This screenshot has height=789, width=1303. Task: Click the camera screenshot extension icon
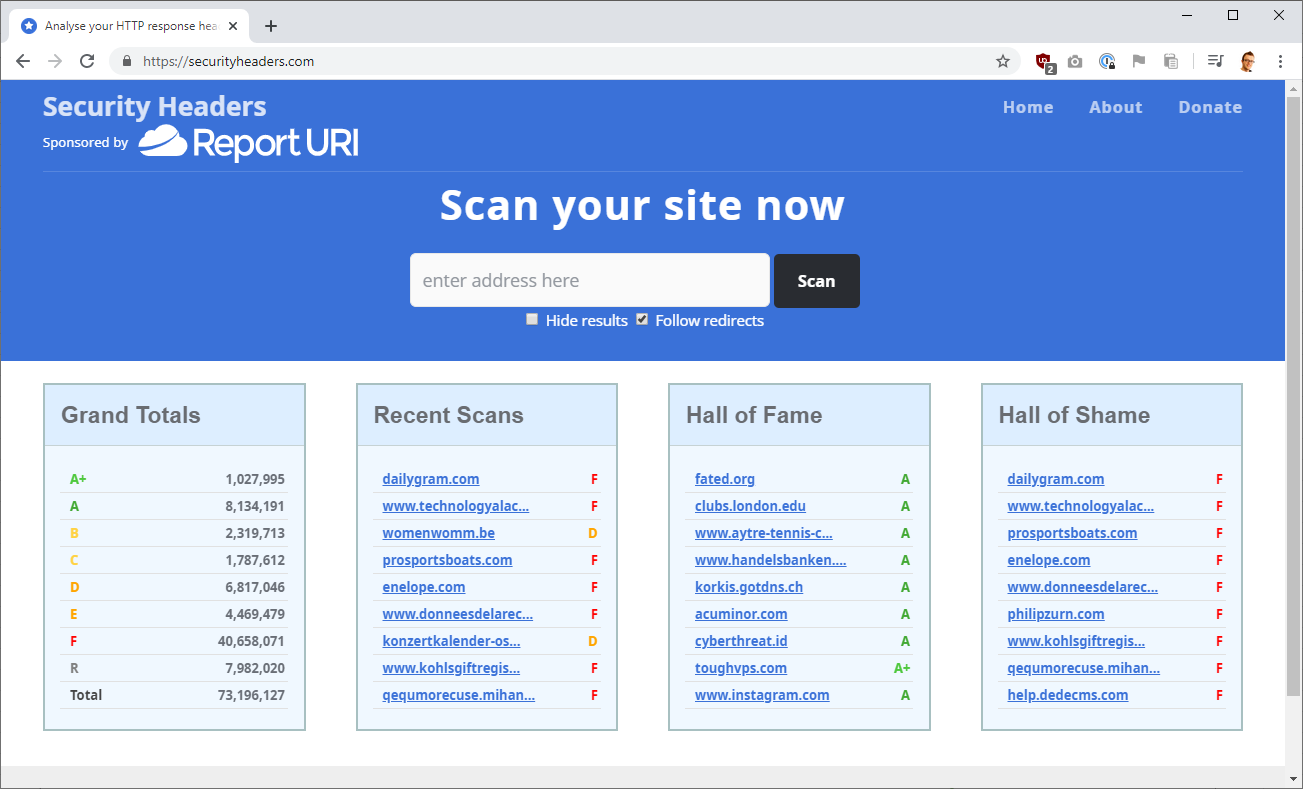[x=1075, y=62]
